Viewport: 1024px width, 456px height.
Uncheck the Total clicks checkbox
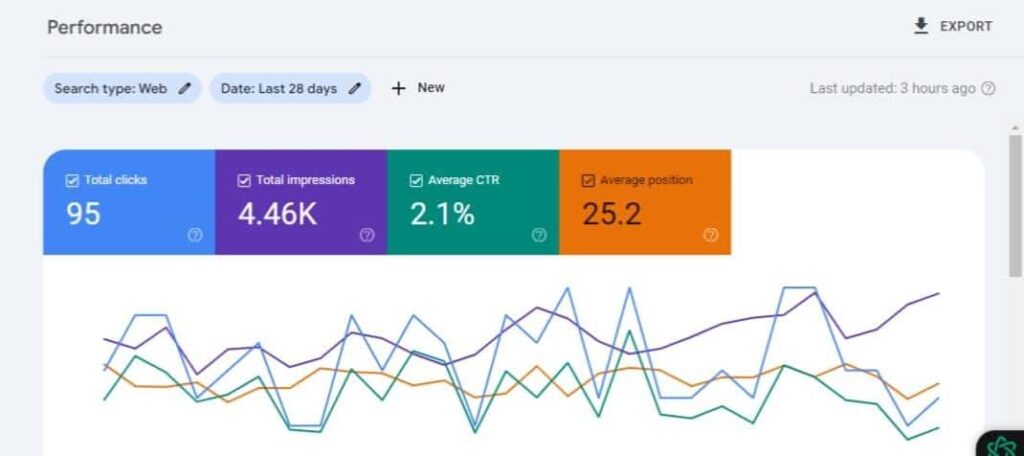tap(72, 181)
